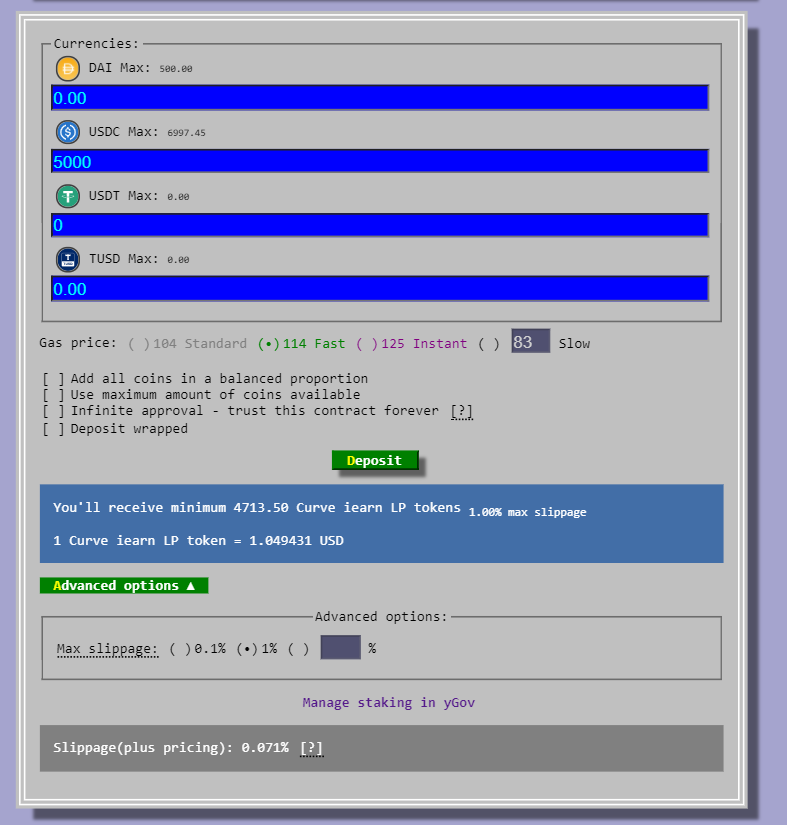Viewport: 787px width, 825px height.
Task: Collapse the Advanced options section
Action: click(x=124, y=586)
